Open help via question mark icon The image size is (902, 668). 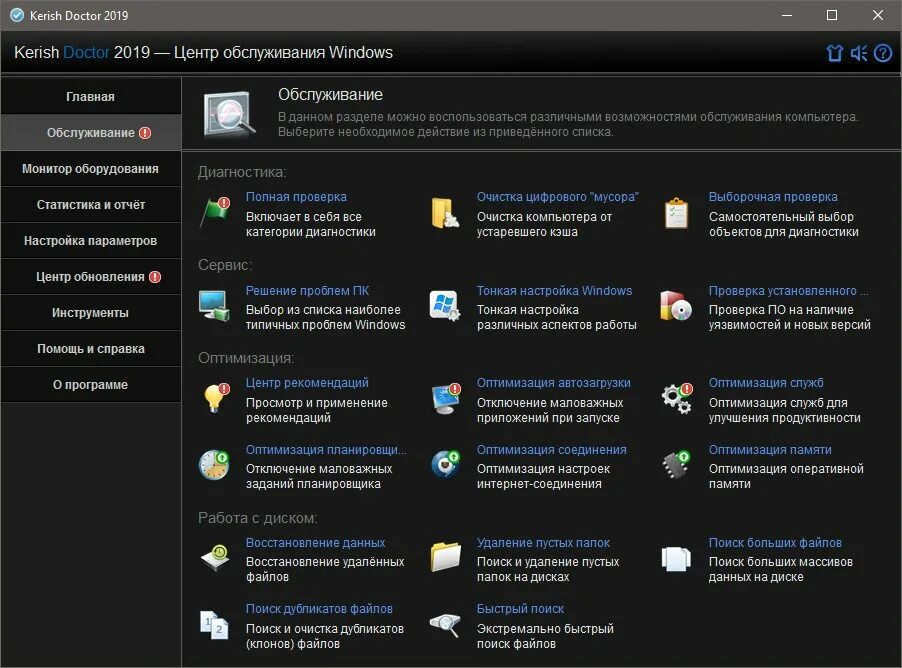pyautogui.click(x=883, y=53)
